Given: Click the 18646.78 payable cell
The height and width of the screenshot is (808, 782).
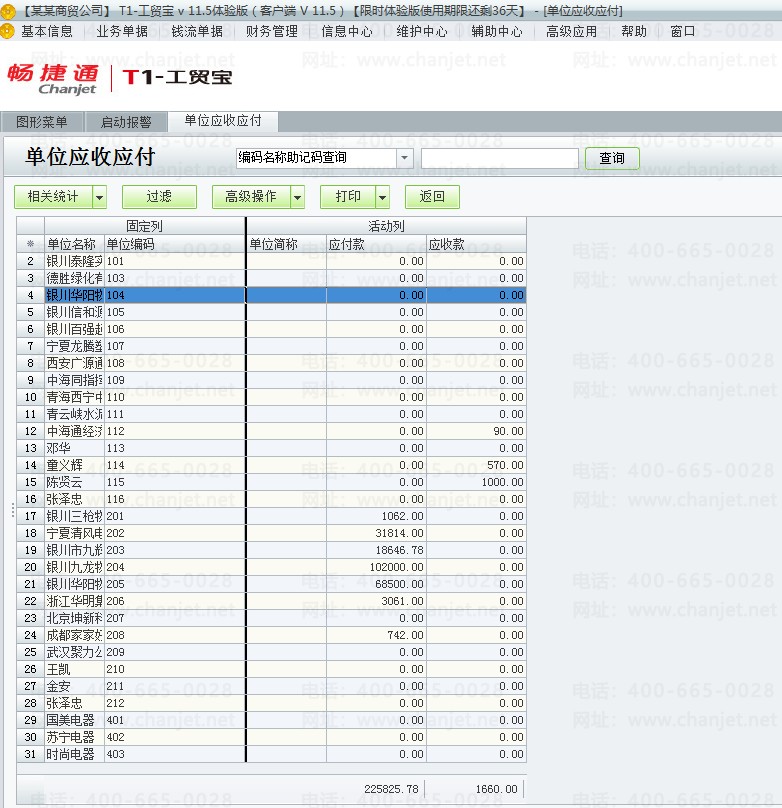Looking at the screenshot, I should point(377,550).
